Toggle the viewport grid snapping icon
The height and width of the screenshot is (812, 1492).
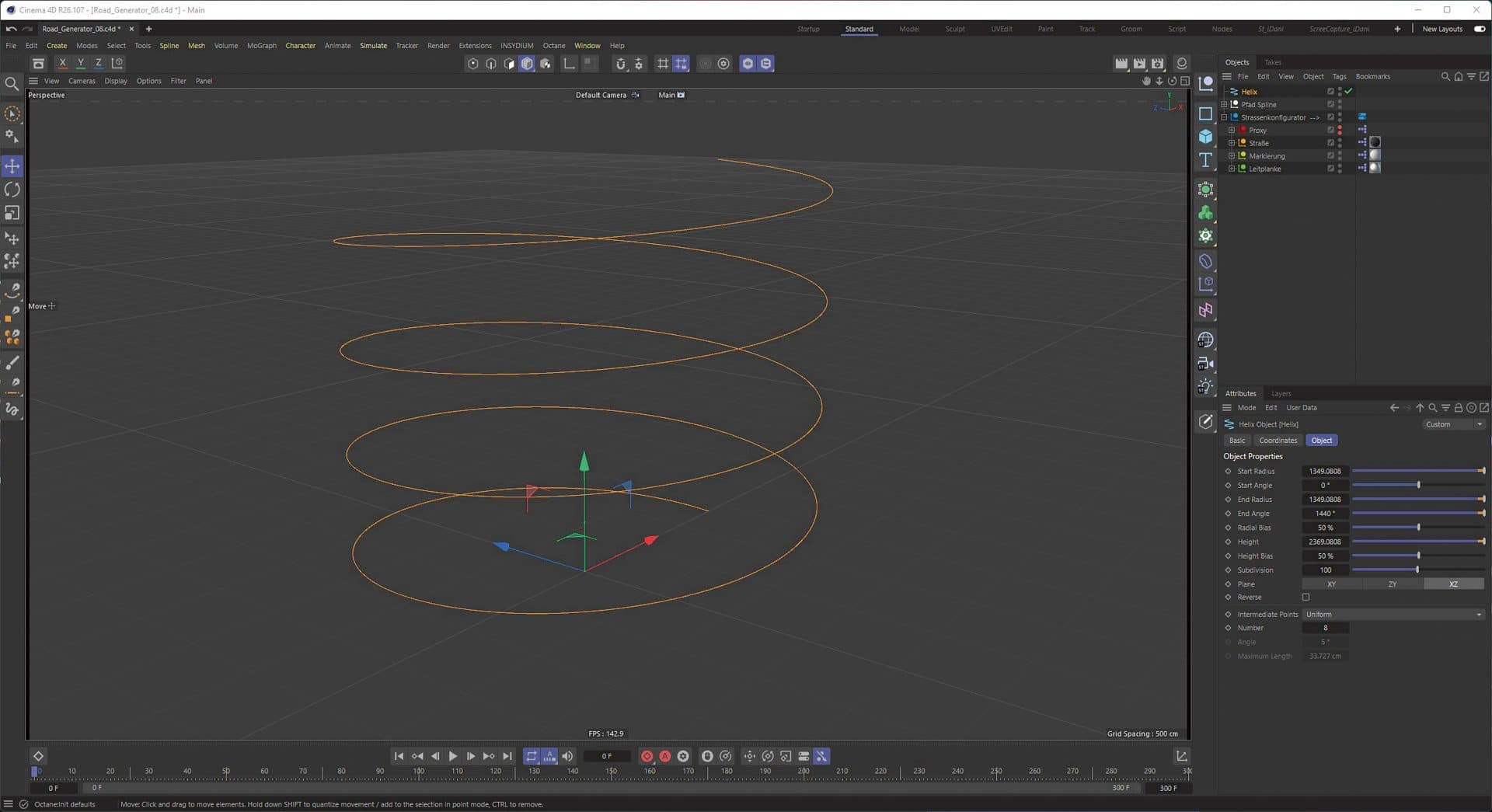point(682,63)
